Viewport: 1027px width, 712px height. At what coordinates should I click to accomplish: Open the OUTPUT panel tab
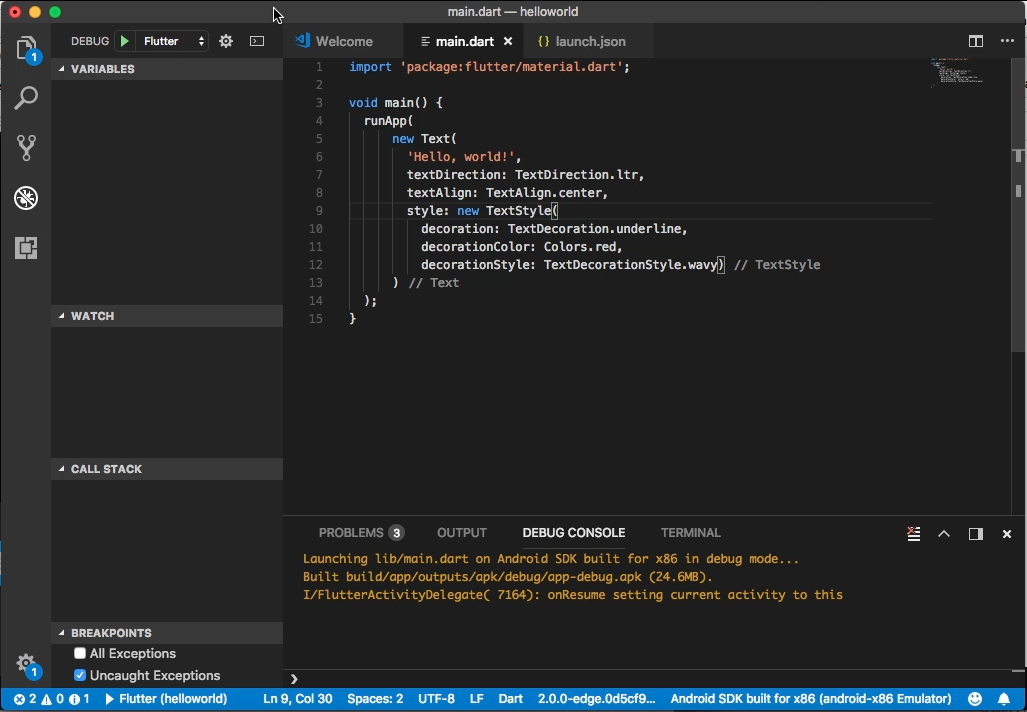coord(462,533)
